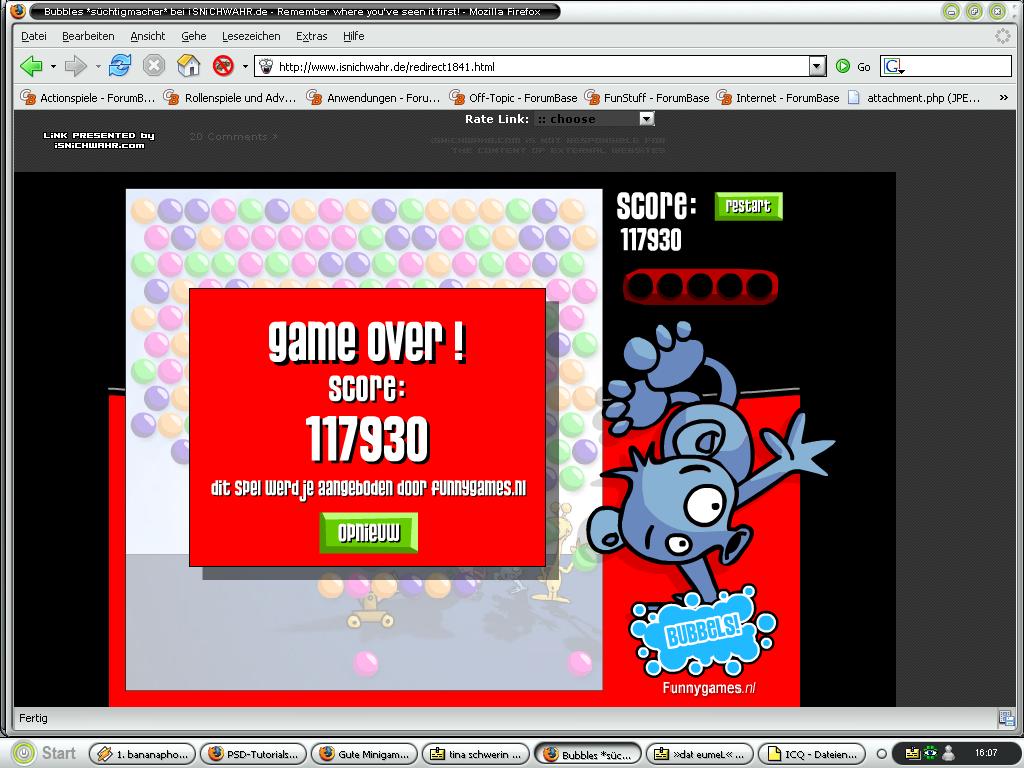Viewport: 1024px width, 768px height.
Task: Open FunStuff - ForumBase bookmark
Action: coord(647,98)
